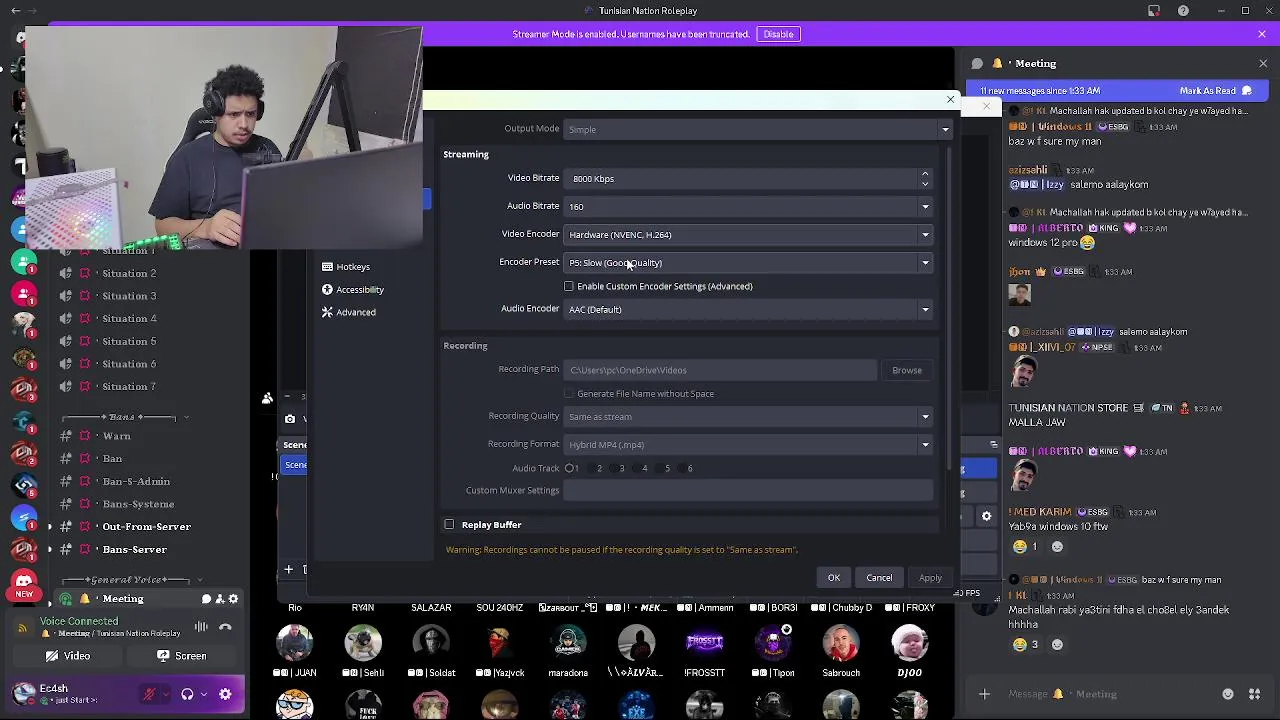Image resolution: width=1280 pixels, height=720 pixels.
Task: Add scene with plus icon in OBS
Action: [x=288, y=570]
